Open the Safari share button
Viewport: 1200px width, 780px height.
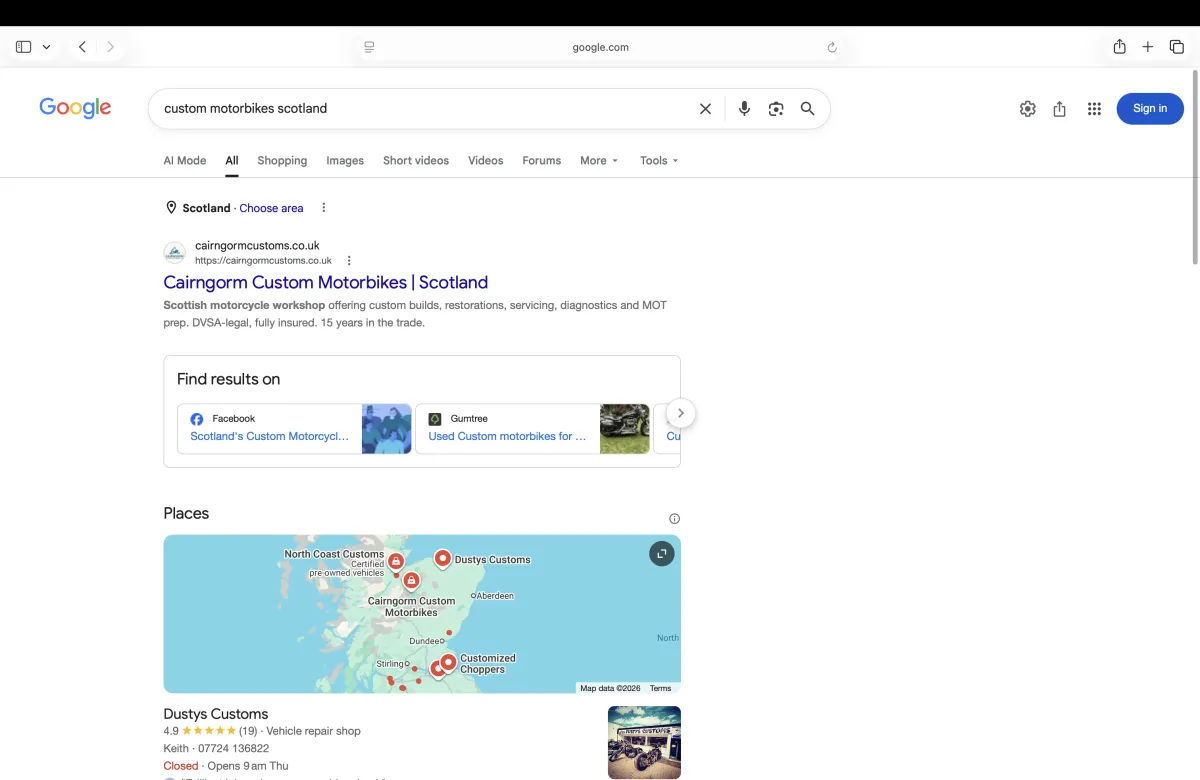(1120, 47)
